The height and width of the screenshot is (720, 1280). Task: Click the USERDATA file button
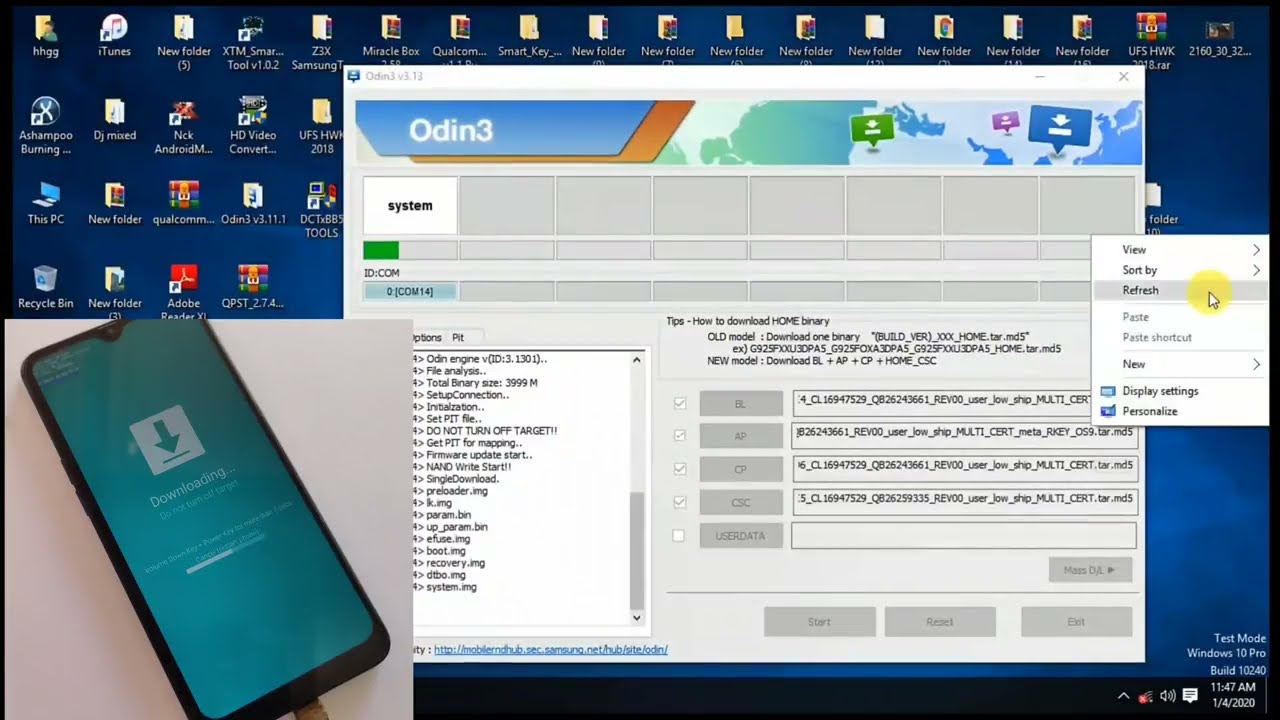(741, 536)
